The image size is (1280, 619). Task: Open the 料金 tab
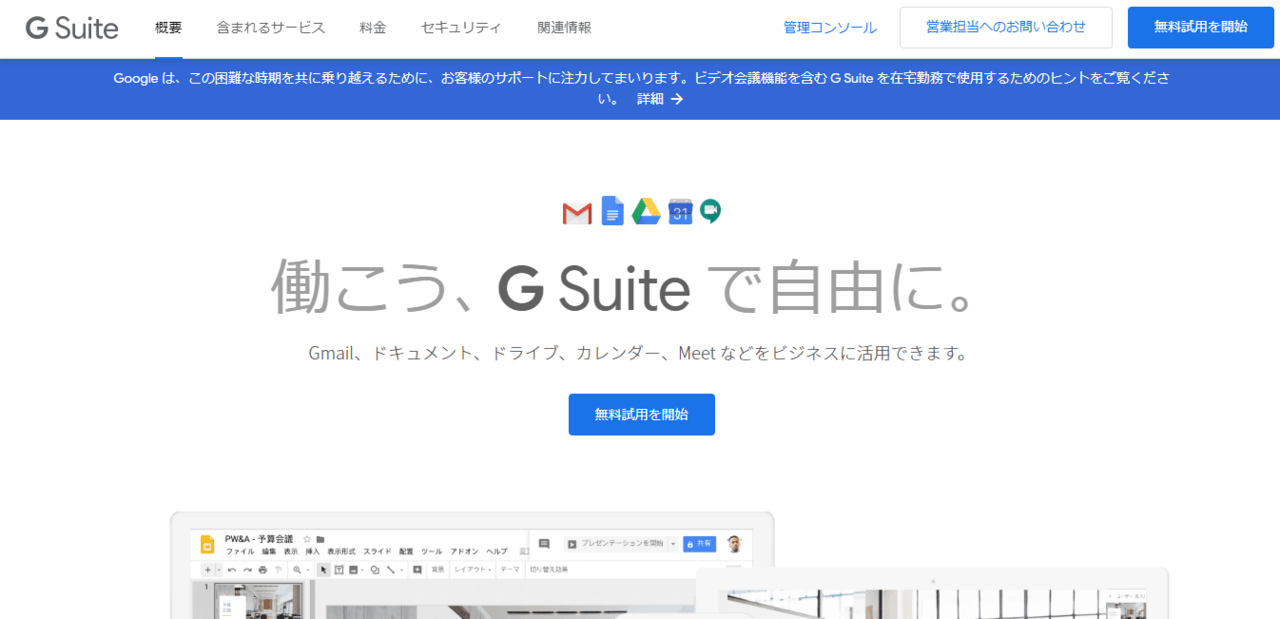click(373, 28)
